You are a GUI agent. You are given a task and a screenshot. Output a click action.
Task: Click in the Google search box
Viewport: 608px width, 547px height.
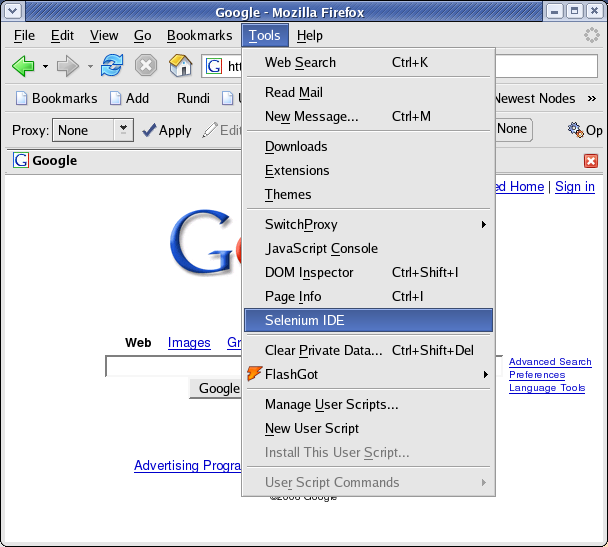click(x=174, y=366)
